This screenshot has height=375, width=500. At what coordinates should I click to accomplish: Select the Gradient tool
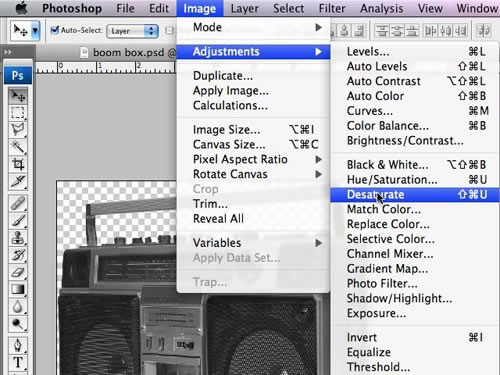pyautogui.click(x=18, y=289)
